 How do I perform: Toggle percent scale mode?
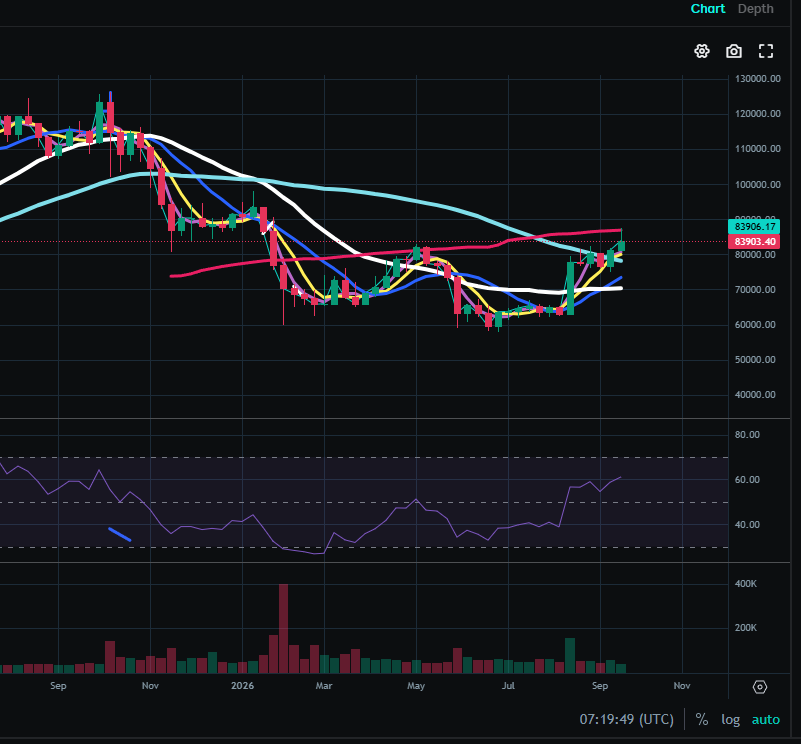click(x=702, y=719)
